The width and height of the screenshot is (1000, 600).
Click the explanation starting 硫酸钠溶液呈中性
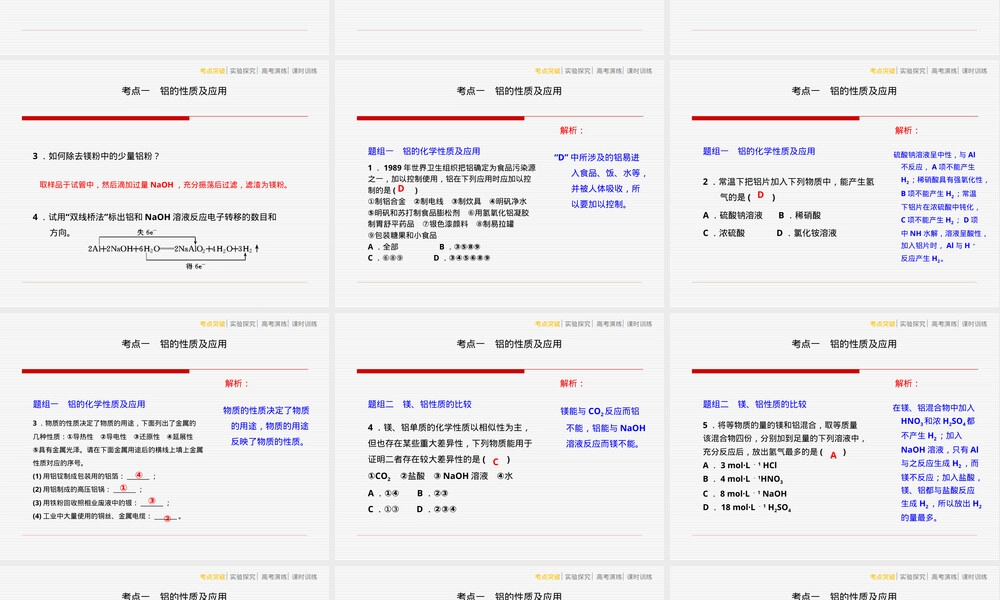pos(940,207)
